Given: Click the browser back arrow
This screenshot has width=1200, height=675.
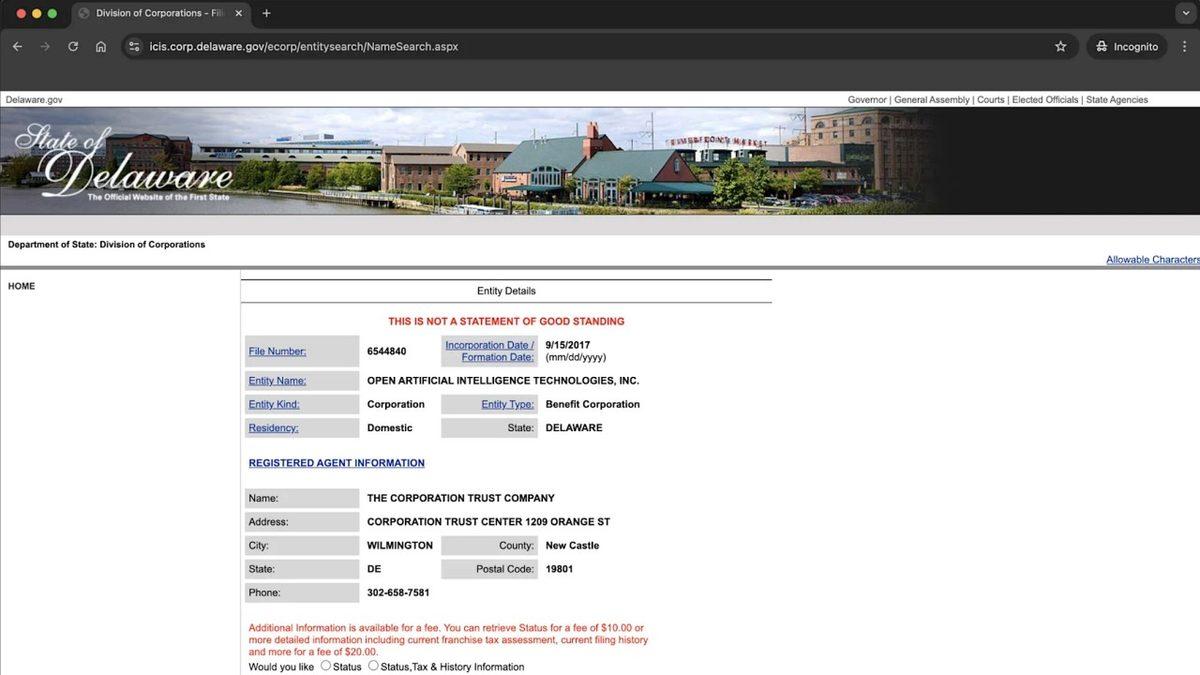Looking at the screenshot, I should tap(17, 47).
